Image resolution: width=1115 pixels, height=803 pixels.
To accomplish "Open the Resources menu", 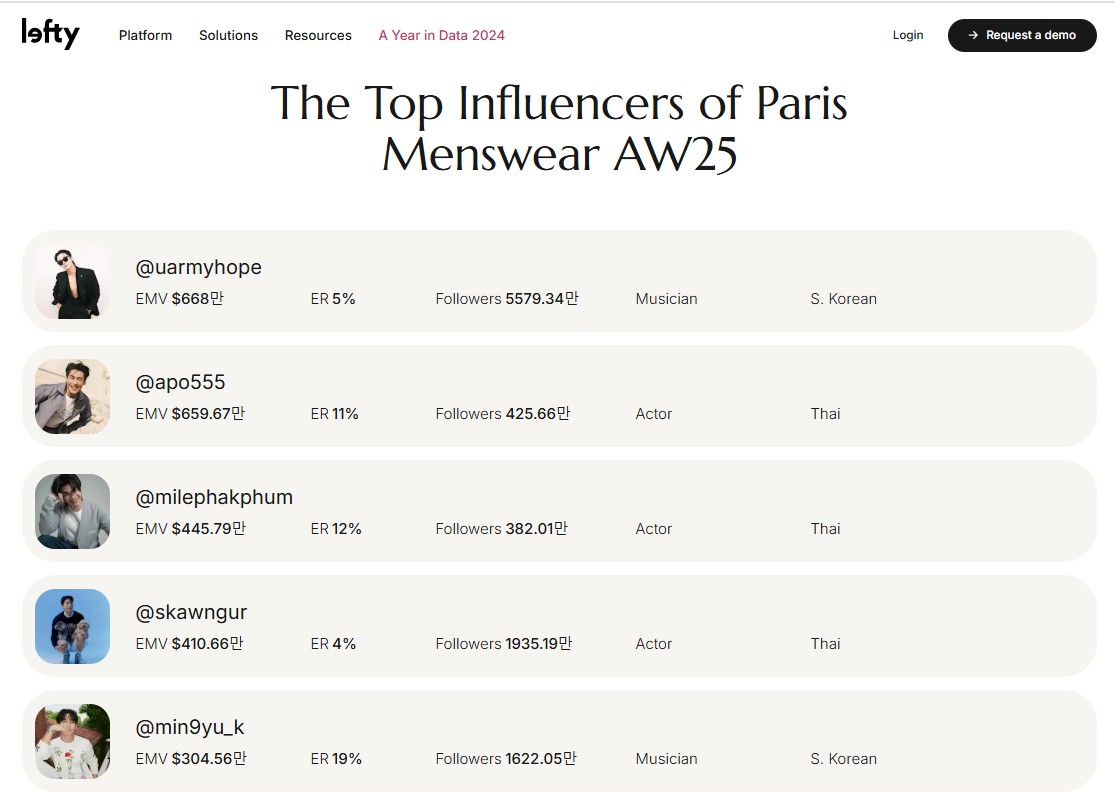I will [318, 35].
